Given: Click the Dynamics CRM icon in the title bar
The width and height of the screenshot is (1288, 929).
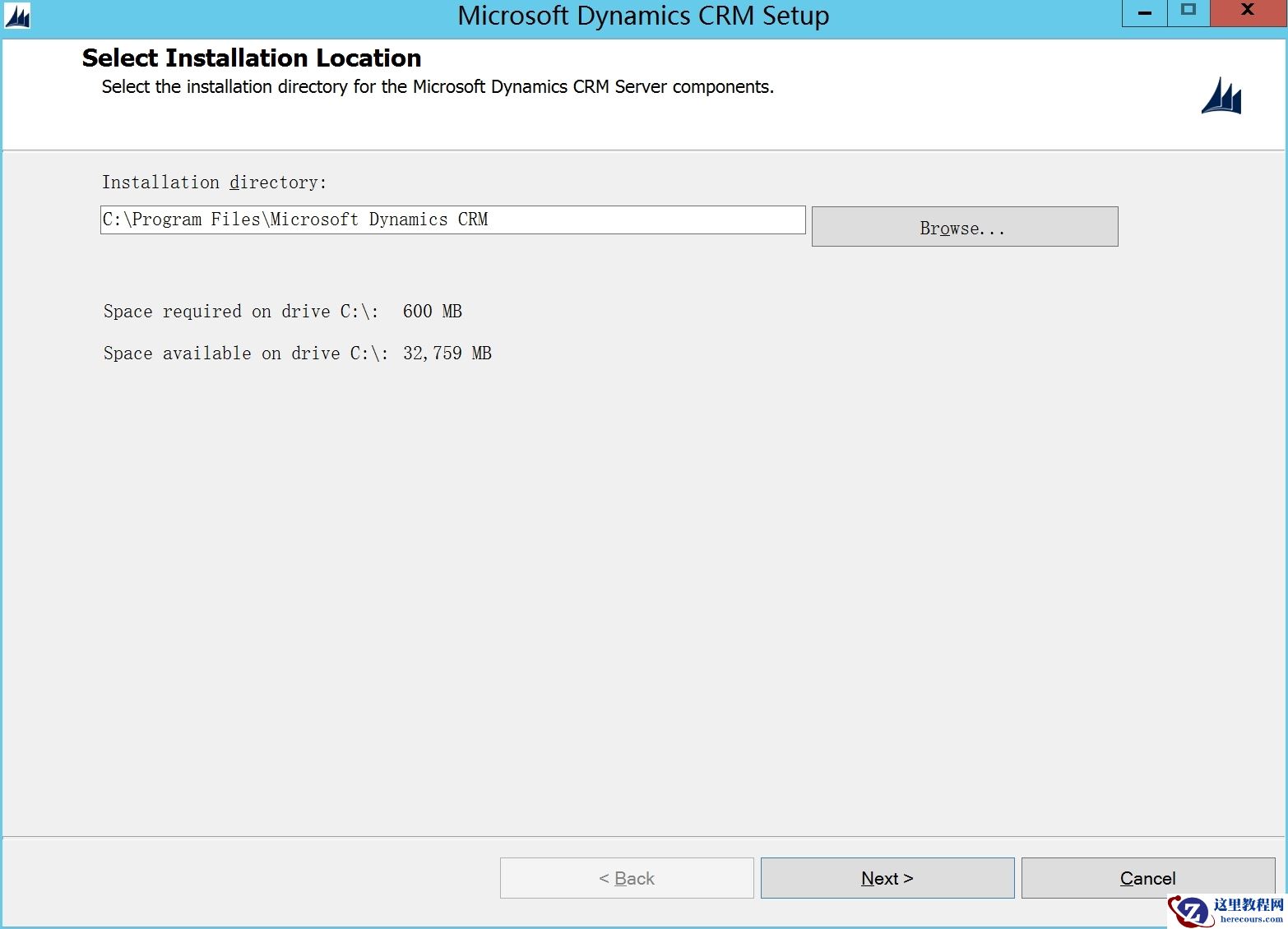Looking at the screenshot, I should coord(16,16).
